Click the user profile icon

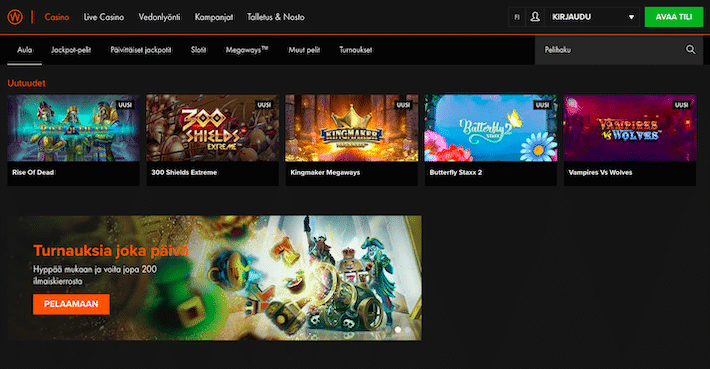535,17
